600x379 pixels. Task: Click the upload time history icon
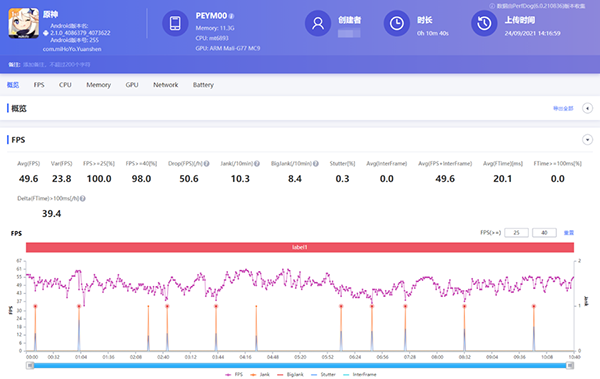(484, 23)
